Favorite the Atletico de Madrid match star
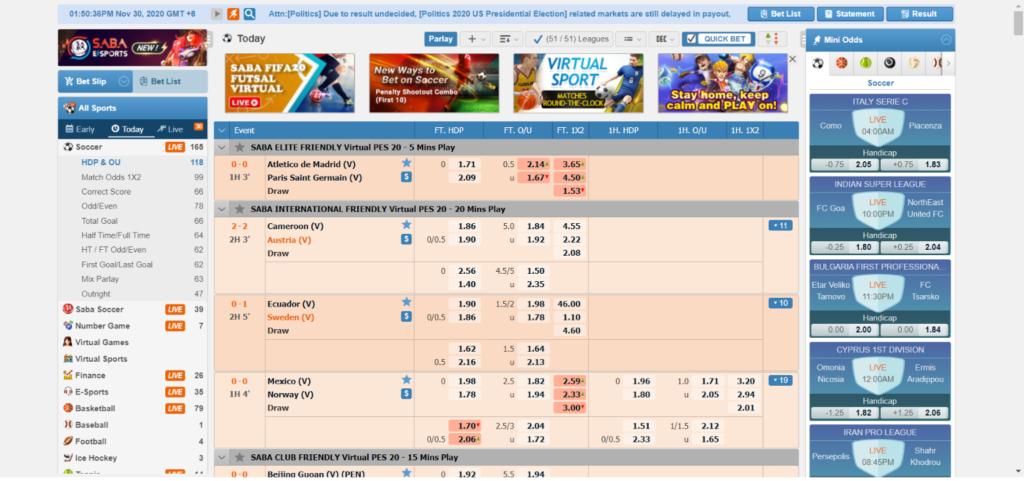Image resolution: width=1024 pixels, height=481 pixels. click(406, 163)
